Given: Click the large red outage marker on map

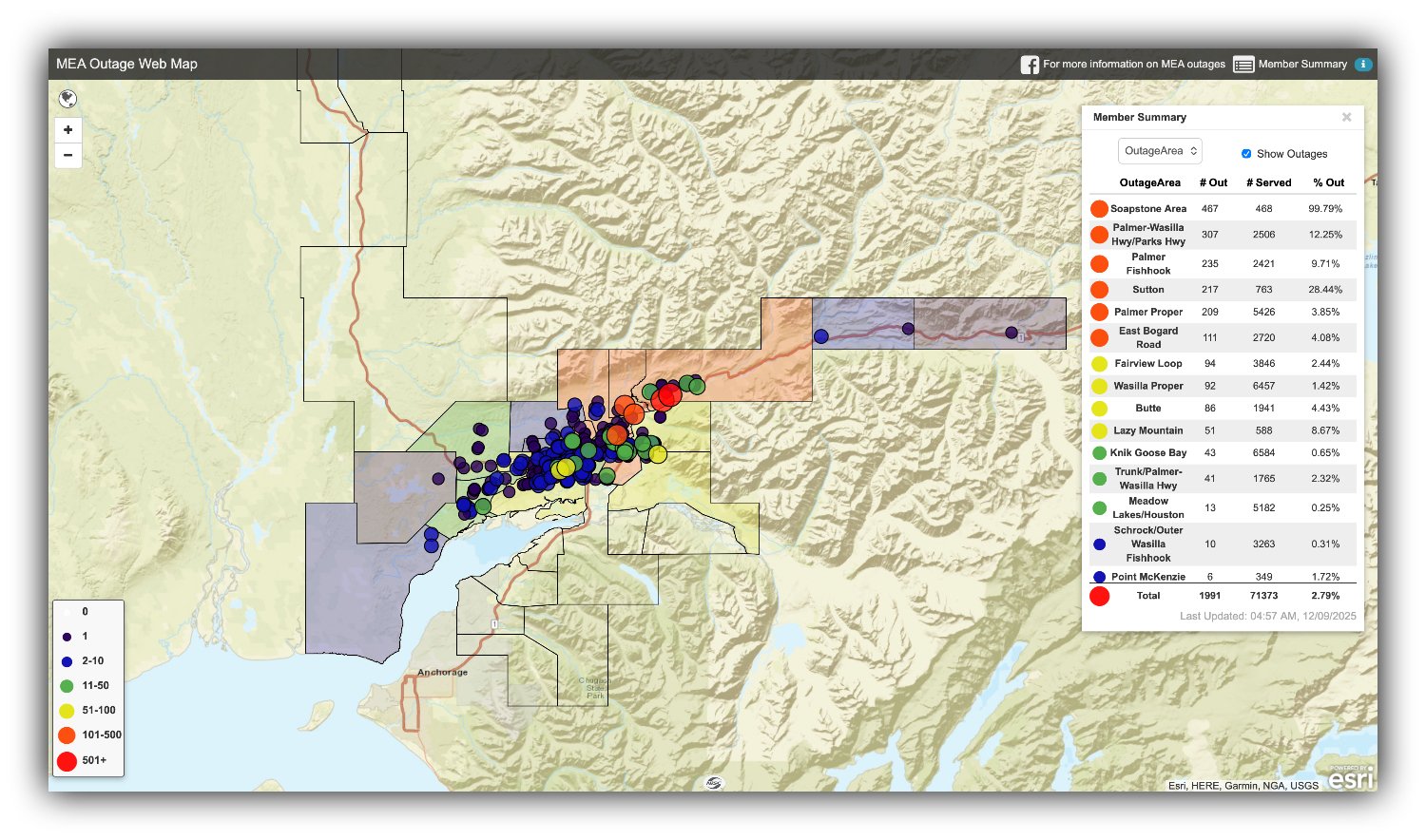Looking at the screenshot, I should click(668, 395).
